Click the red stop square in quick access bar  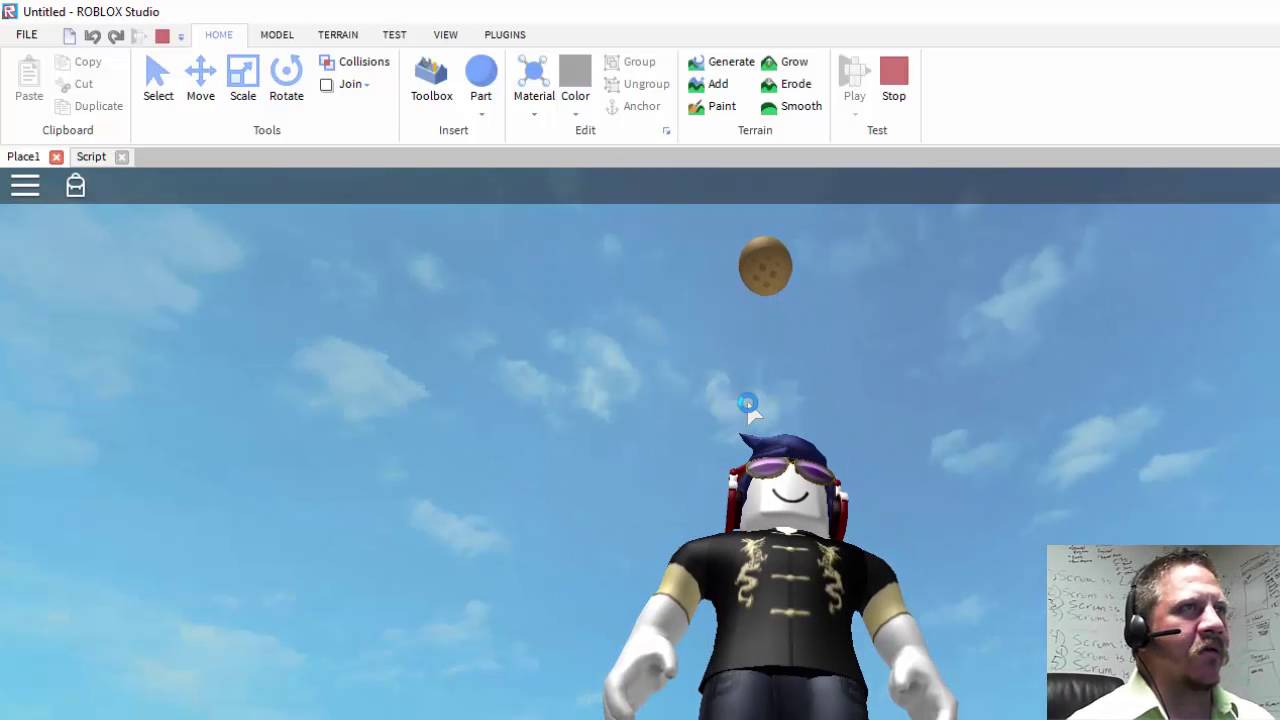[x=162, y=36]
